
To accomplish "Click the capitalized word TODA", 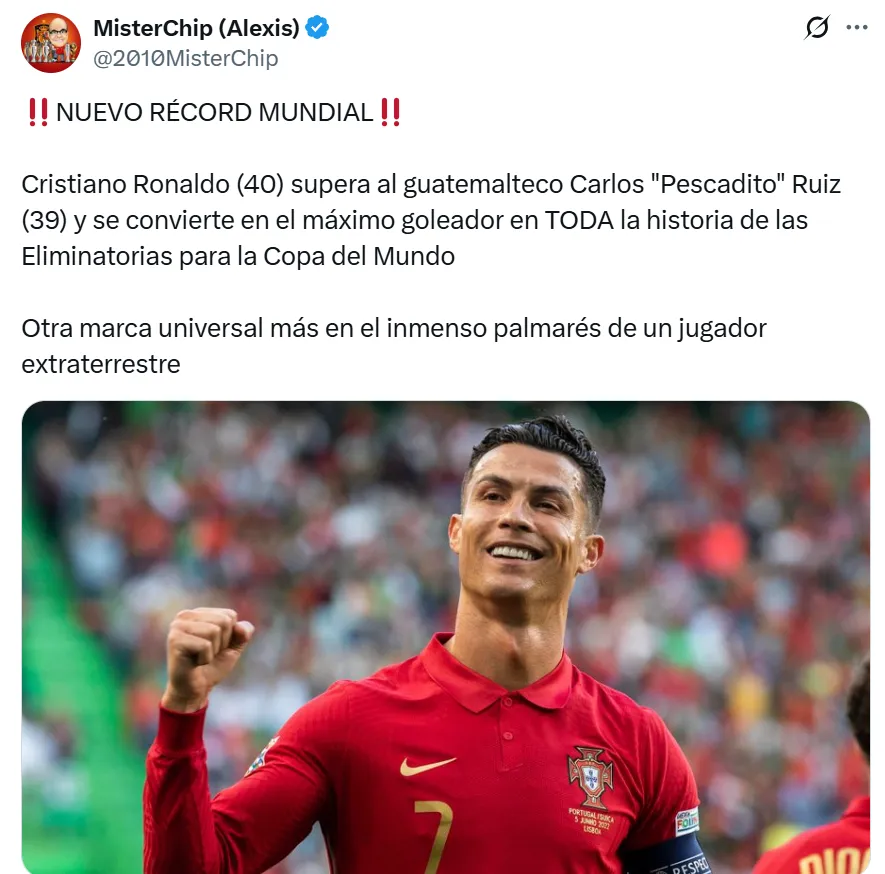I will pyautogui.click(x=579, y=221).
